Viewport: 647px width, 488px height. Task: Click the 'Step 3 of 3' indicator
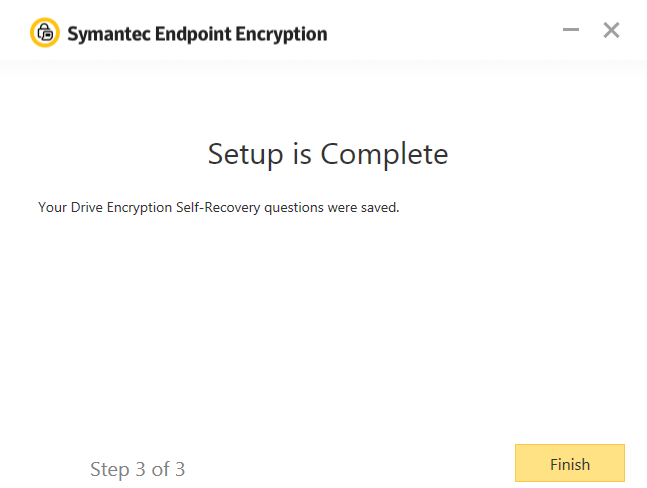[137, 469]
